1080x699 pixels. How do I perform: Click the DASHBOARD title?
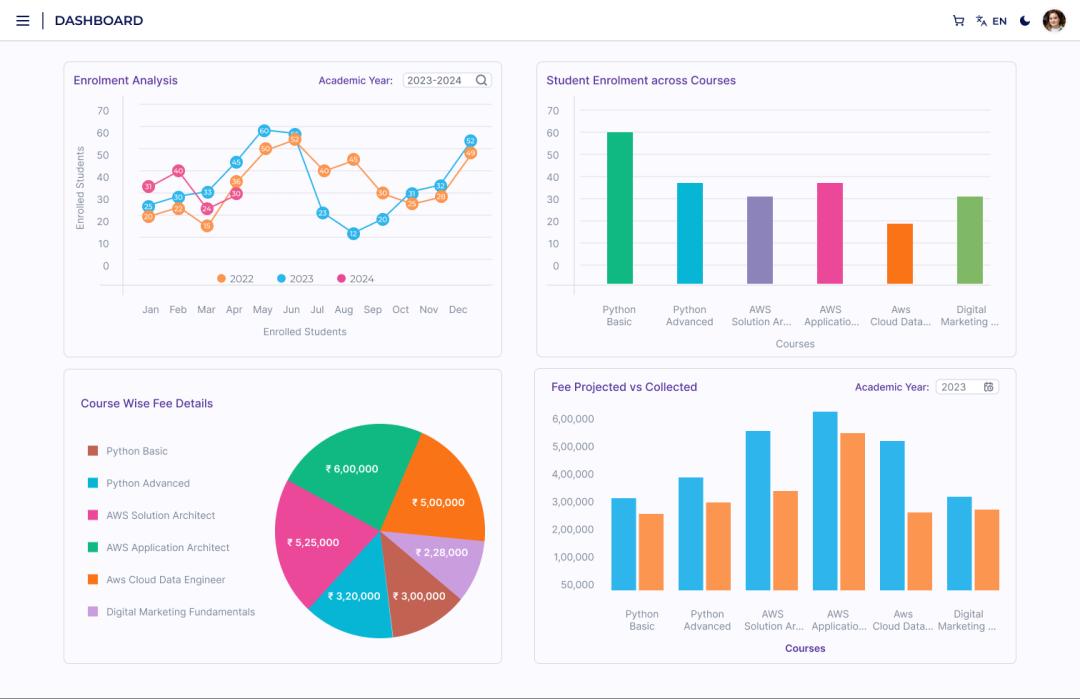[x=98, y=20]
